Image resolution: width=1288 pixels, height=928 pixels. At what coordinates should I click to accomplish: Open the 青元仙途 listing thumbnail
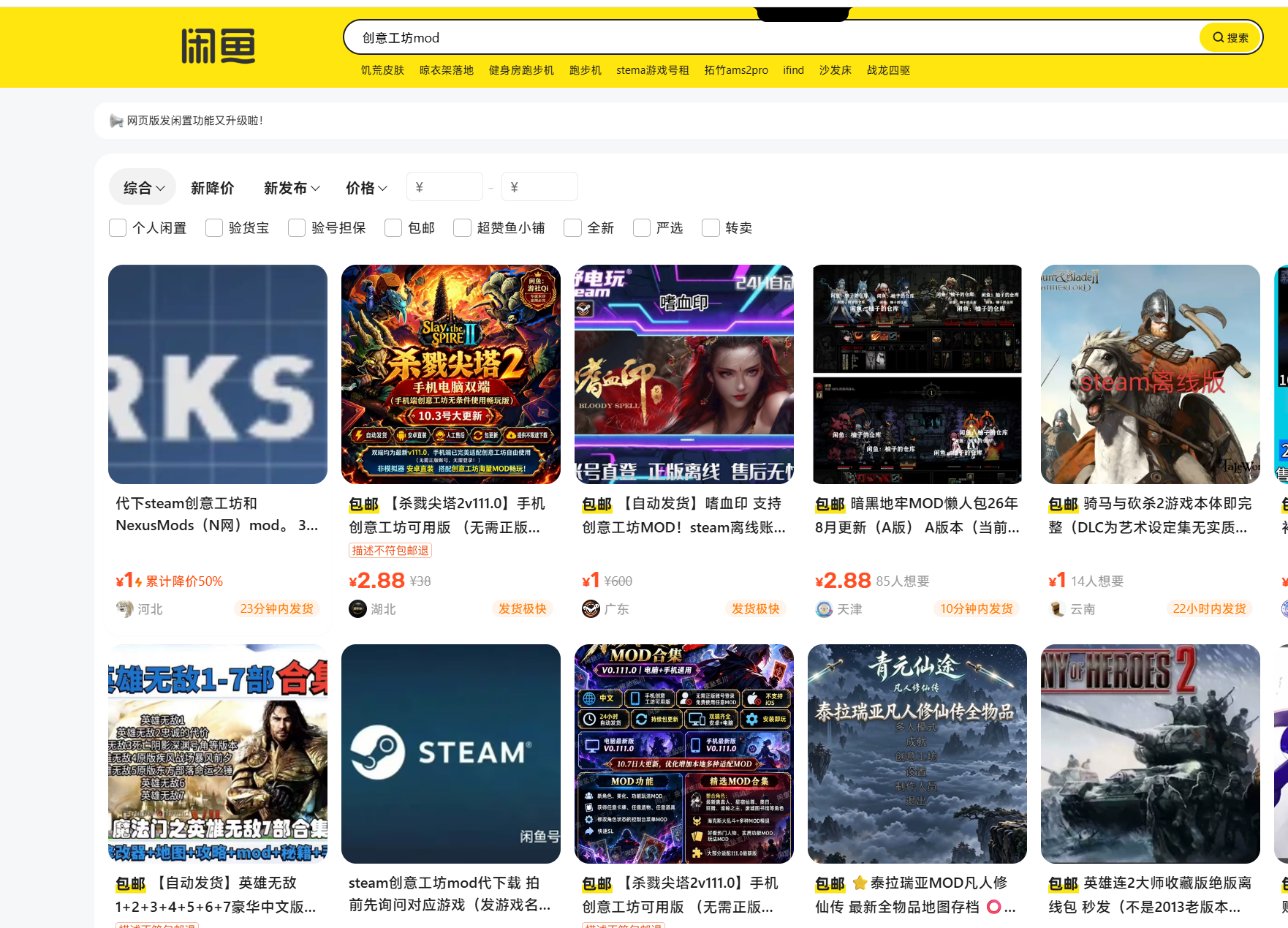917,754
